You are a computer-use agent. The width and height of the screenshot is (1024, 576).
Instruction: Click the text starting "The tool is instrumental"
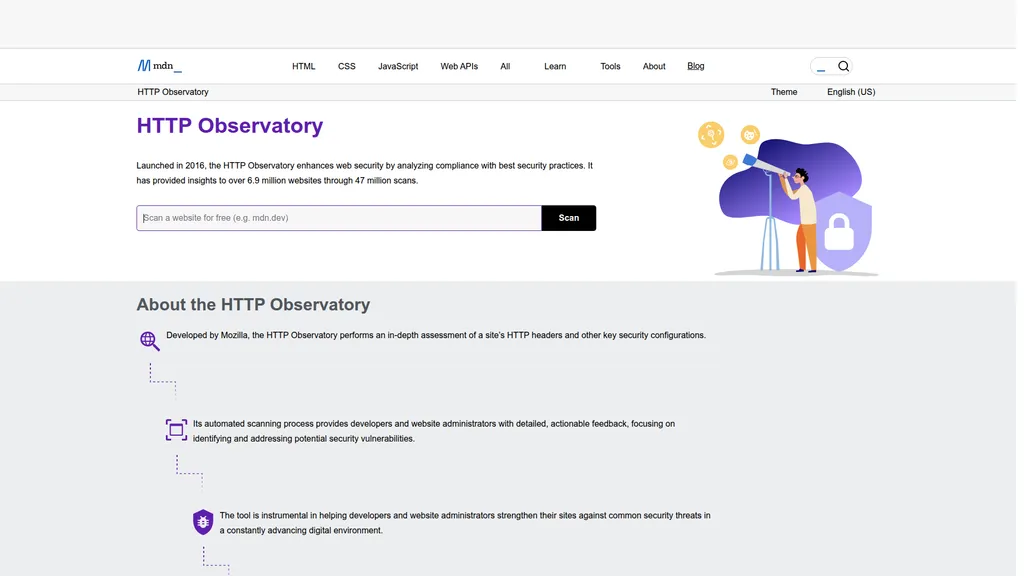465,522
